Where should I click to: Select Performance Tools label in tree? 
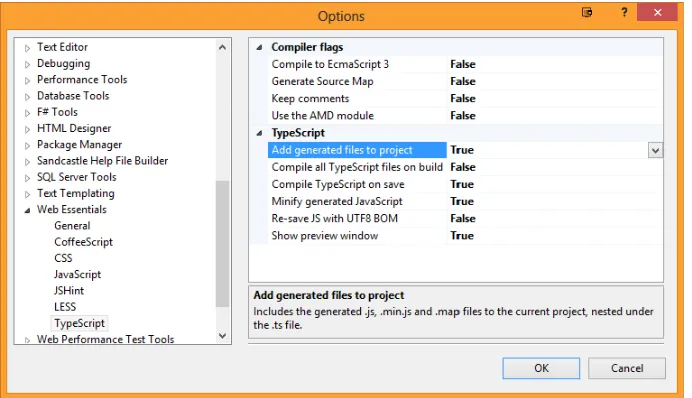point(82,79)
